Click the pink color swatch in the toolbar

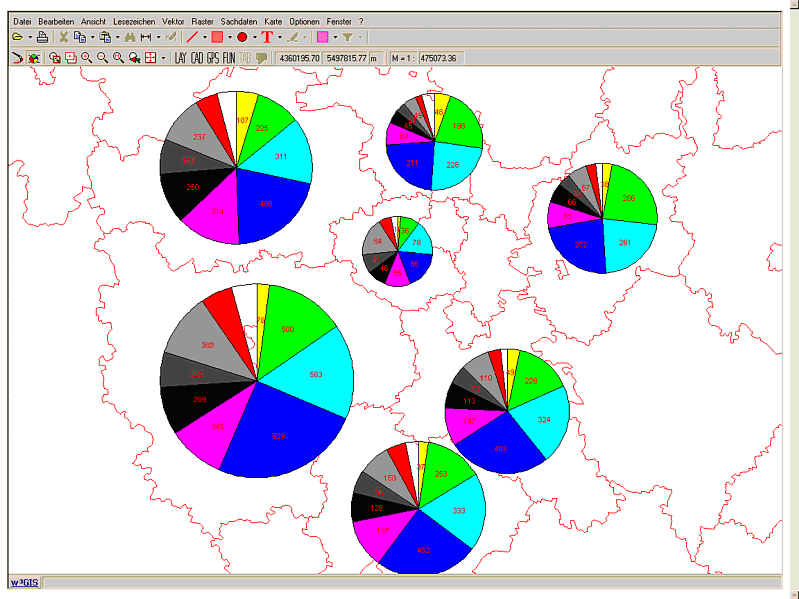pos(323,37)
